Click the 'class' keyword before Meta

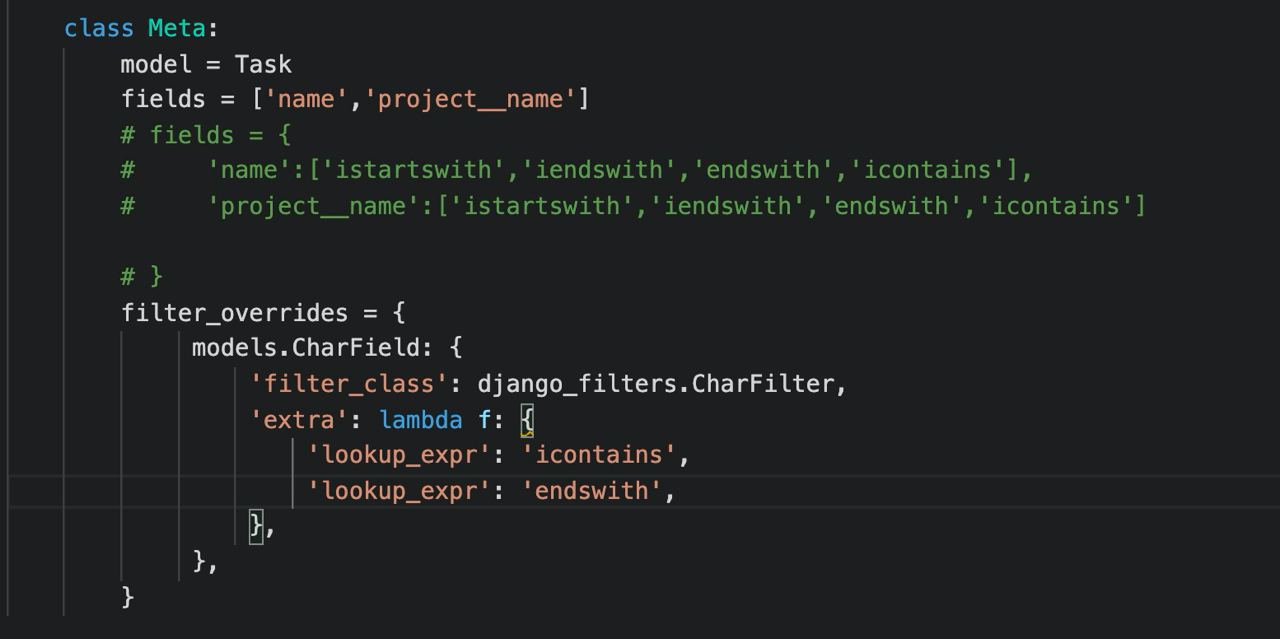pyautogui.click(x=99, y=28)
